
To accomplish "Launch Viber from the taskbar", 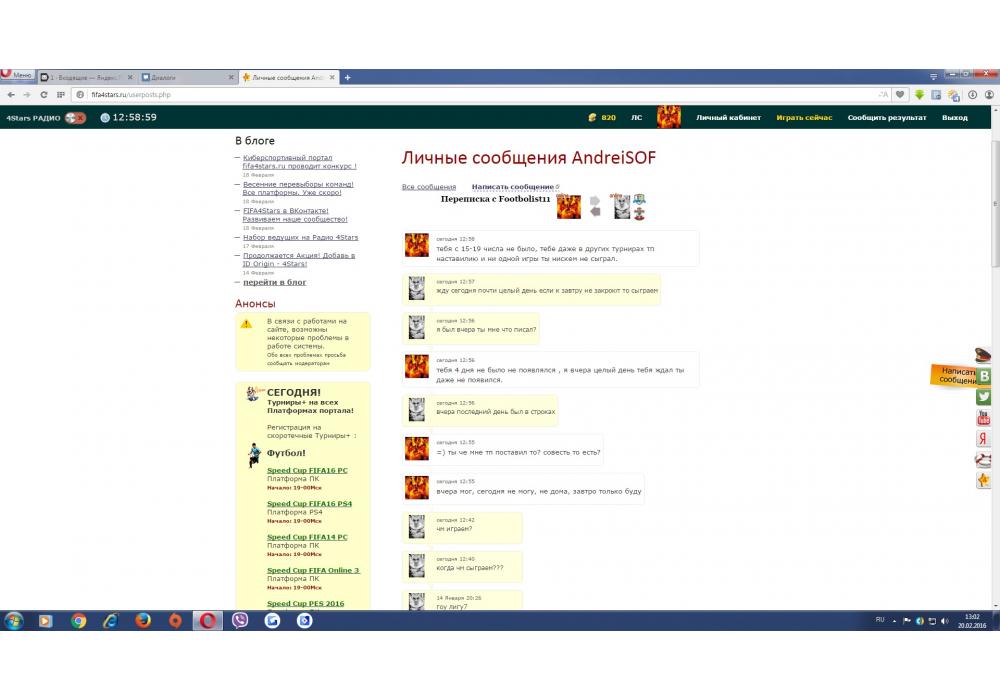I will tap(240, 620).
